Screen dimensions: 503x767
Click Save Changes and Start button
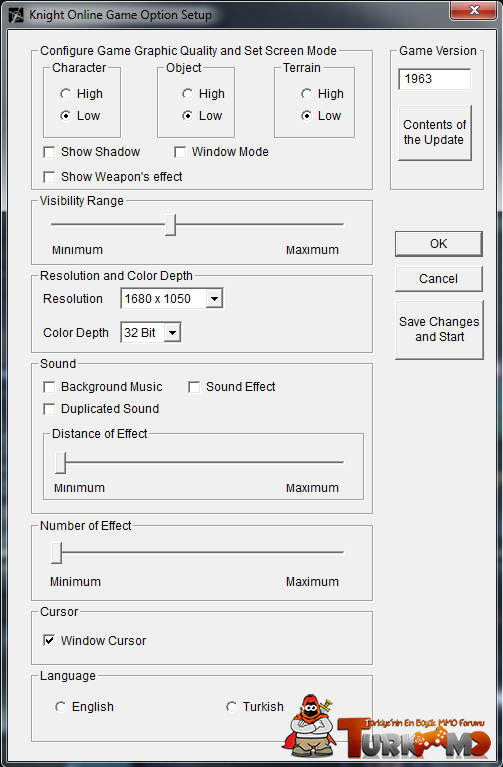click(x=439, y=330)
